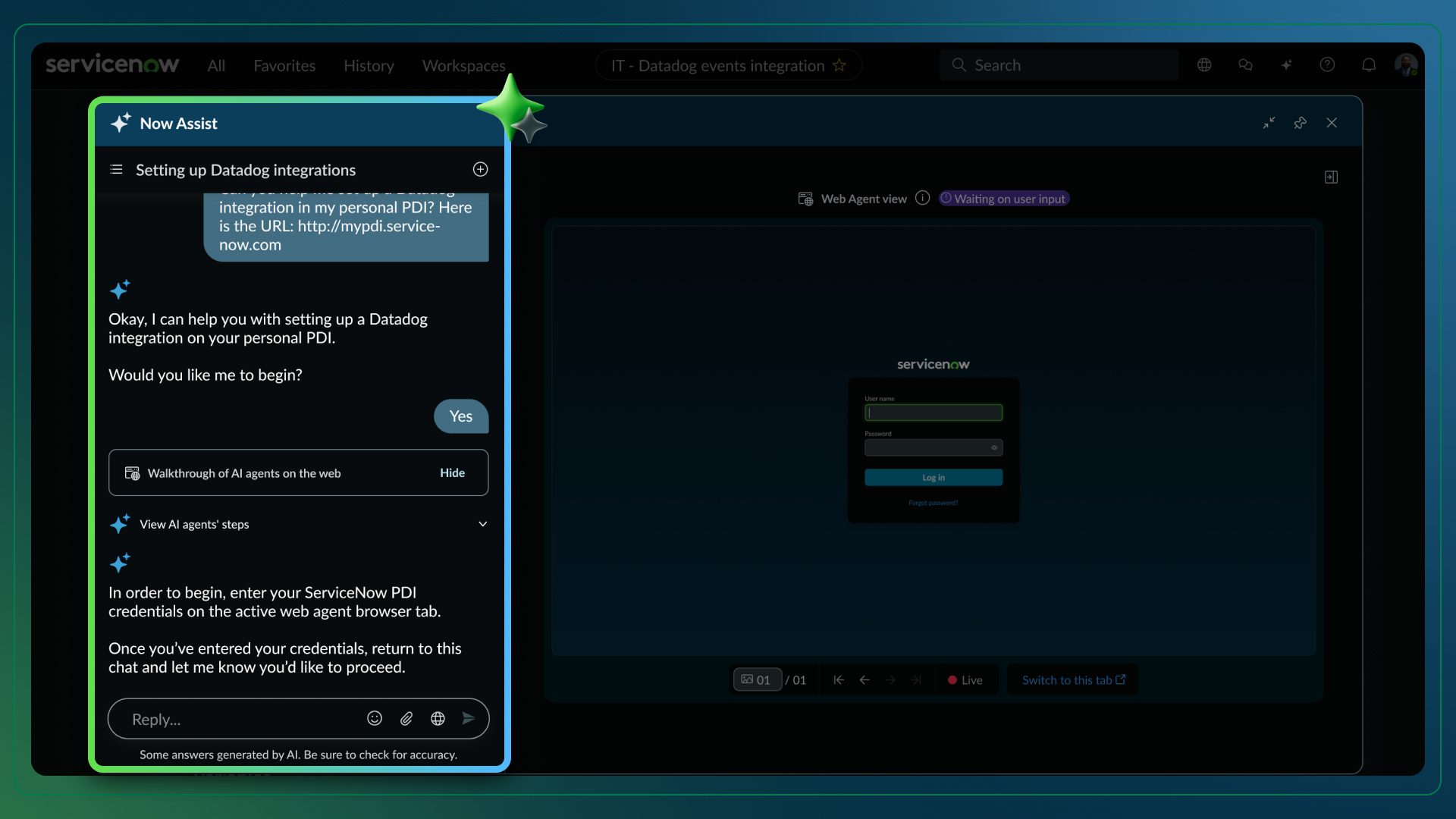
Task: Click the new chat plus icon
Action: coord(480,169)
